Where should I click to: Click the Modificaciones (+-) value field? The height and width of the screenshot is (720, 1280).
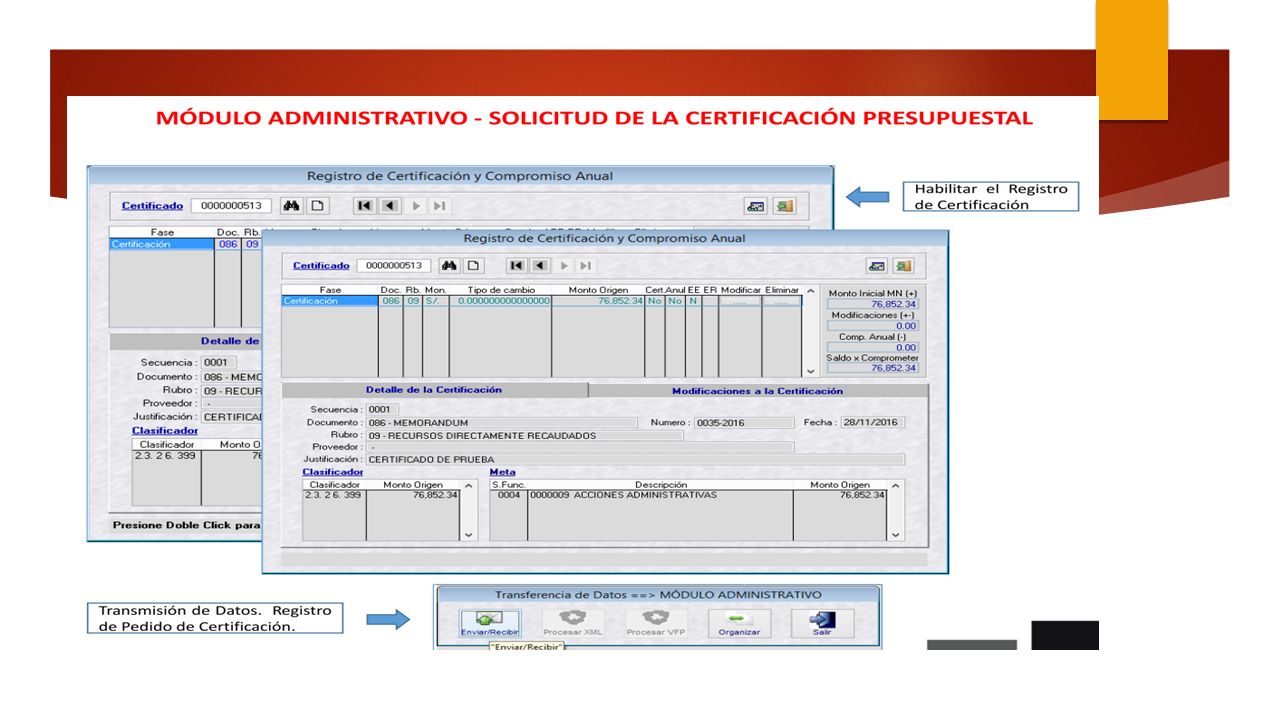tap(873, 325)
